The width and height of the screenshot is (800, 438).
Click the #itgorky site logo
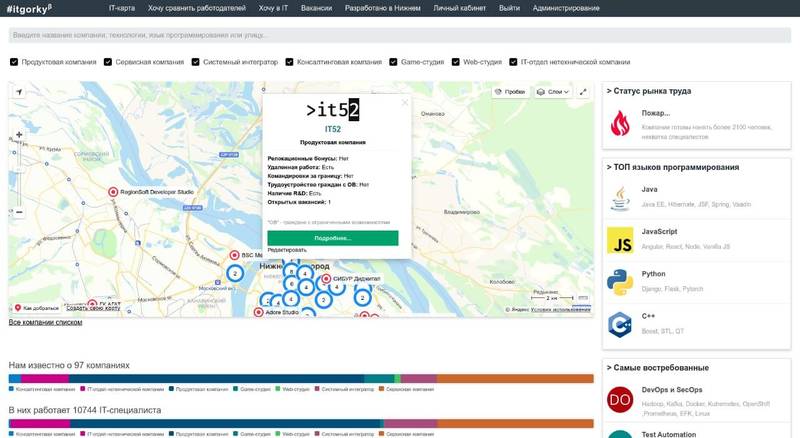pyautogui.click(x=29, y=8)
